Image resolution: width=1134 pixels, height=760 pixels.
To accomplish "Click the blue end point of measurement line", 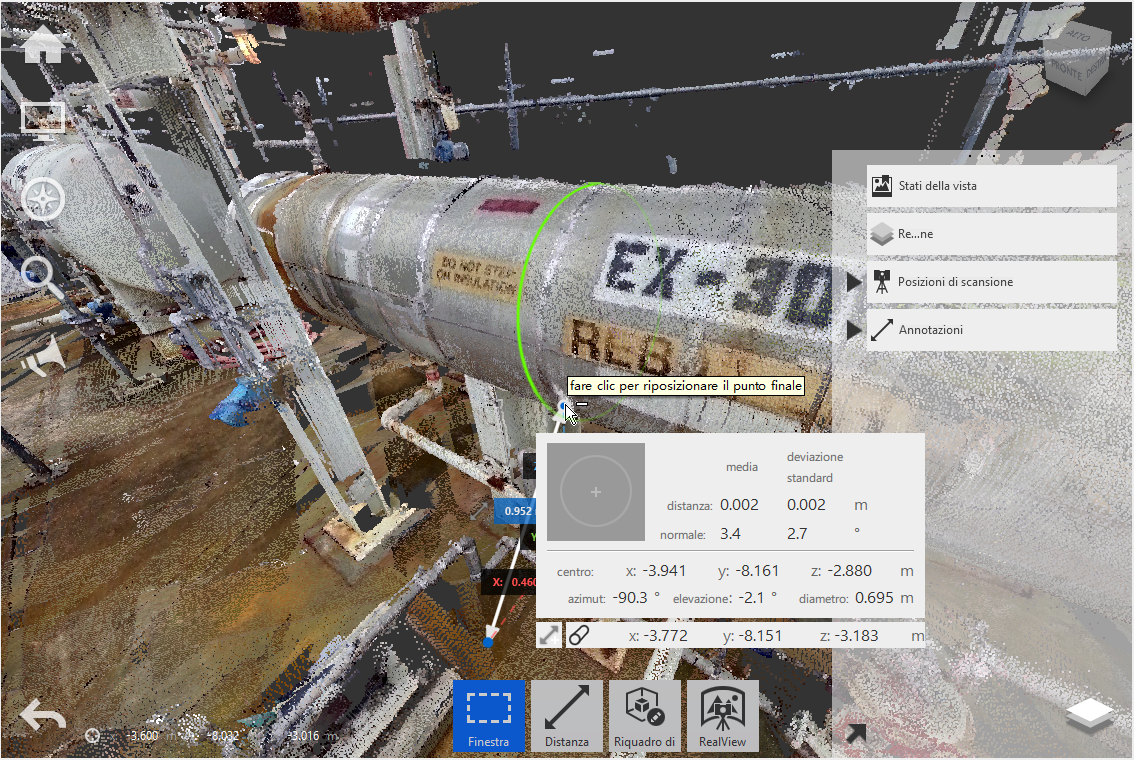I will (488, 642).
